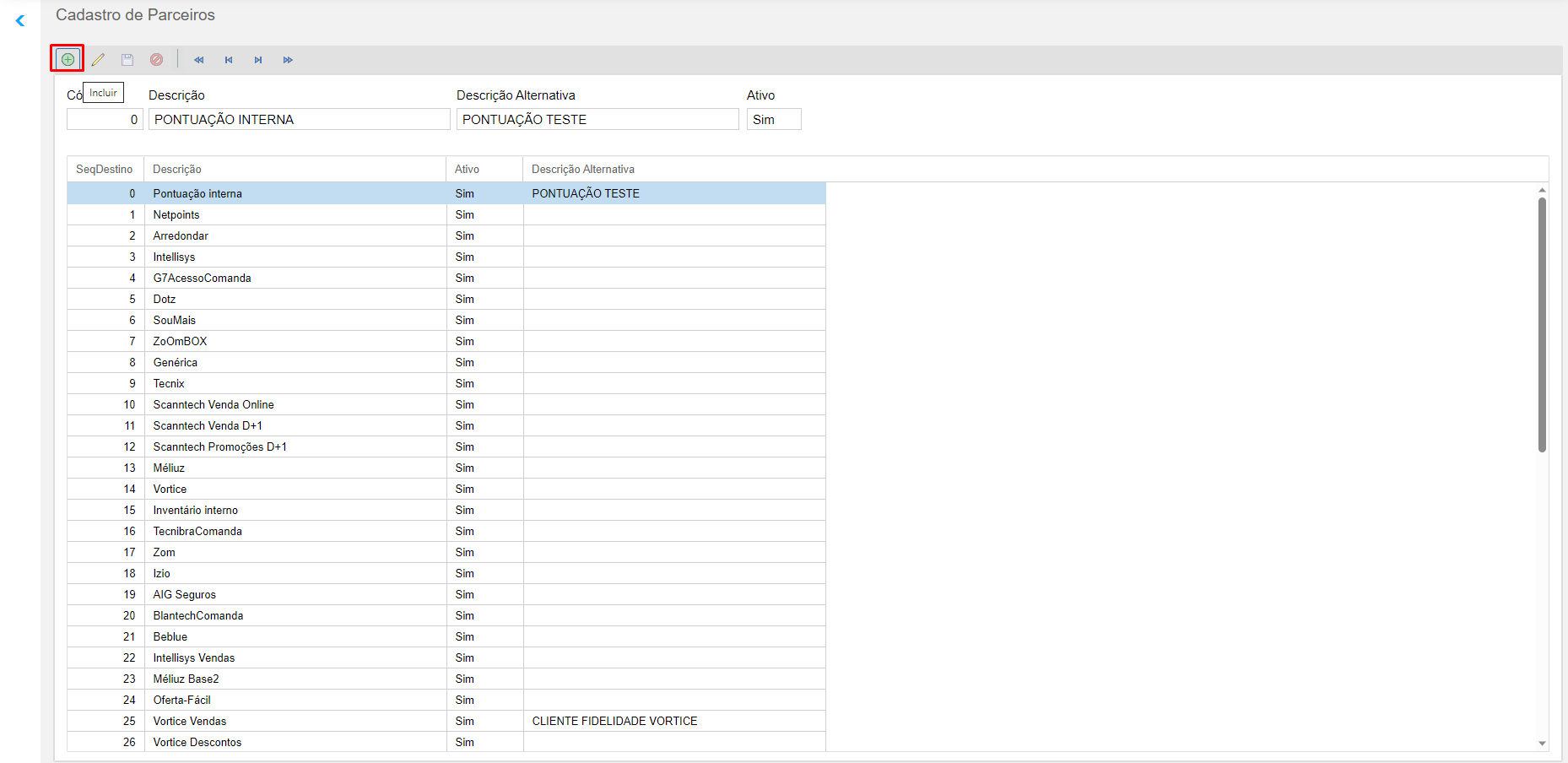
Task: Select the Inventário interno row
Action: [x=446, y=510]
